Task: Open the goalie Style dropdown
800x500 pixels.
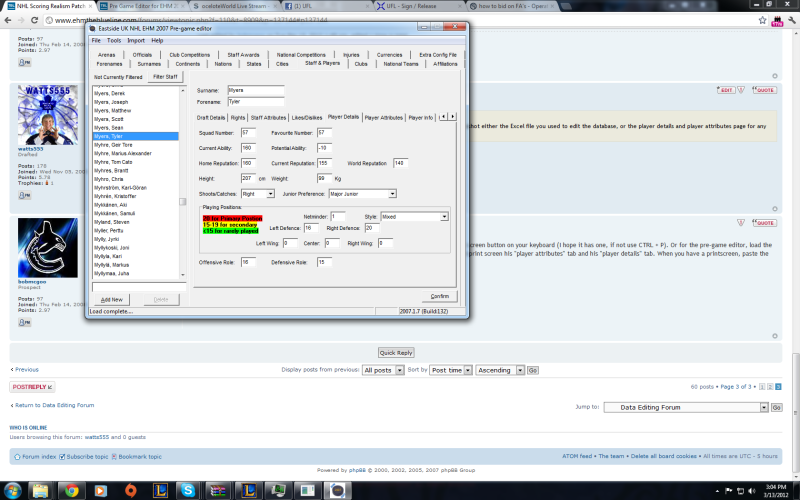Action: (444, 217)
